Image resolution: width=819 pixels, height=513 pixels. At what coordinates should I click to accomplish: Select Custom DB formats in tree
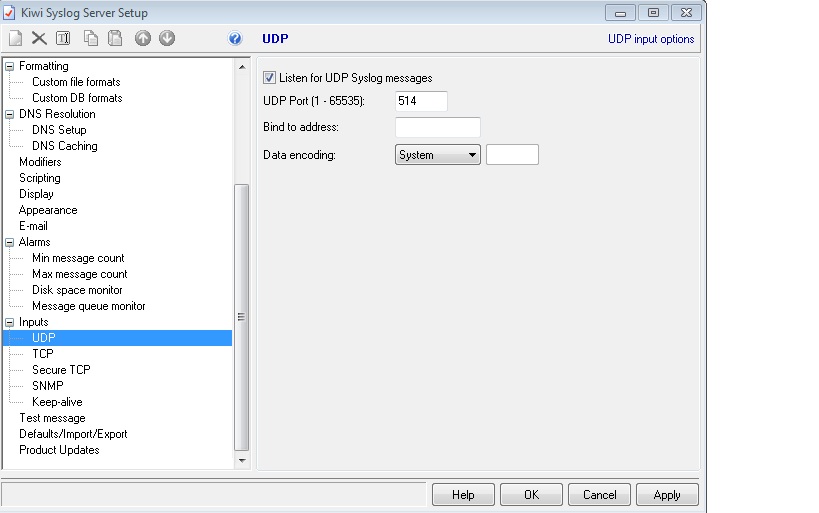click(x=77, y=98)
